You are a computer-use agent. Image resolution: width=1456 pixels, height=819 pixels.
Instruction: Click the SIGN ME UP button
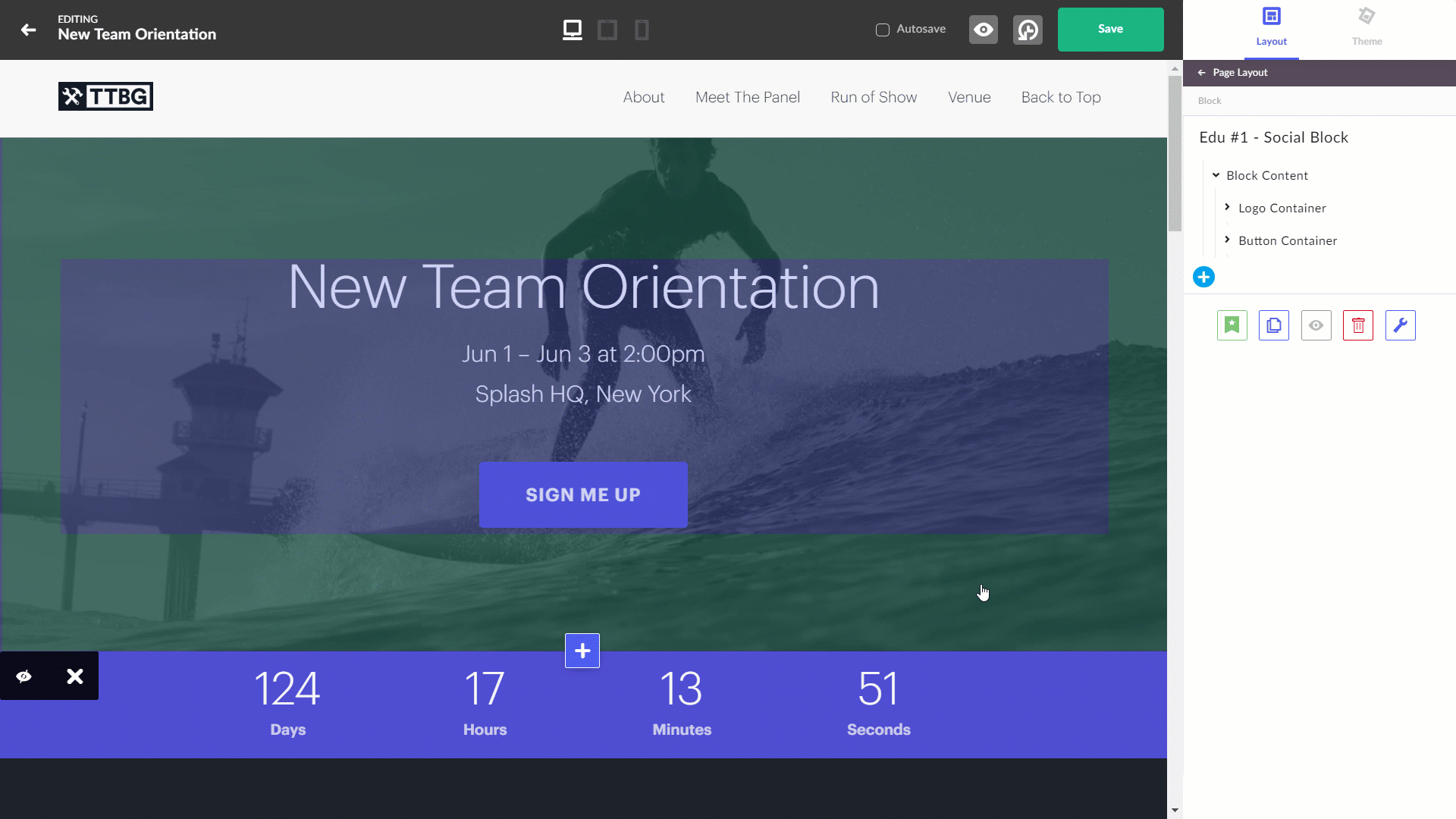tap(583, 494)
